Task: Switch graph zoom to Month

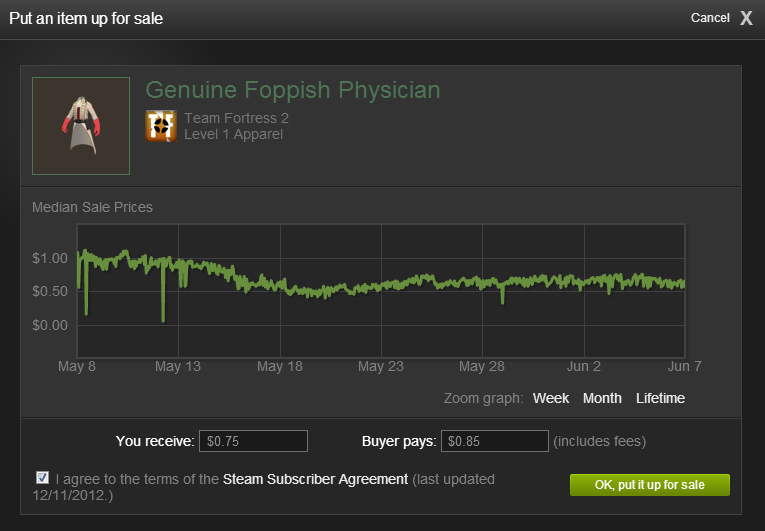Action: [x=602, y=398]
